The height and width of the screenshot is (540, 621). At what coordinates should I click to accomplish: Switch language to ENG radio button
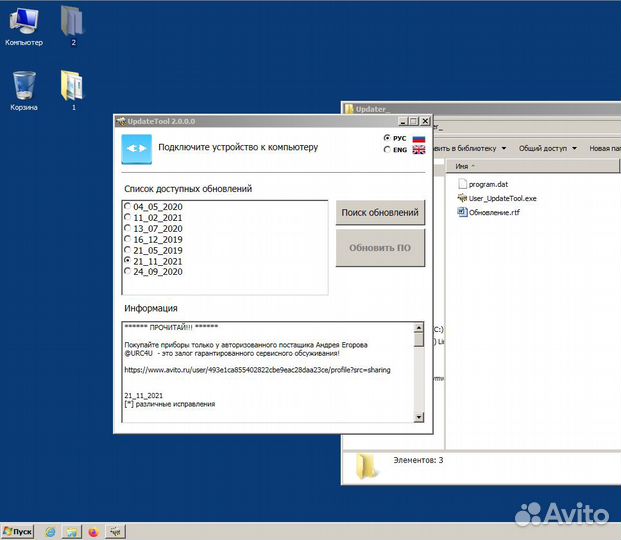coord(387,150)
